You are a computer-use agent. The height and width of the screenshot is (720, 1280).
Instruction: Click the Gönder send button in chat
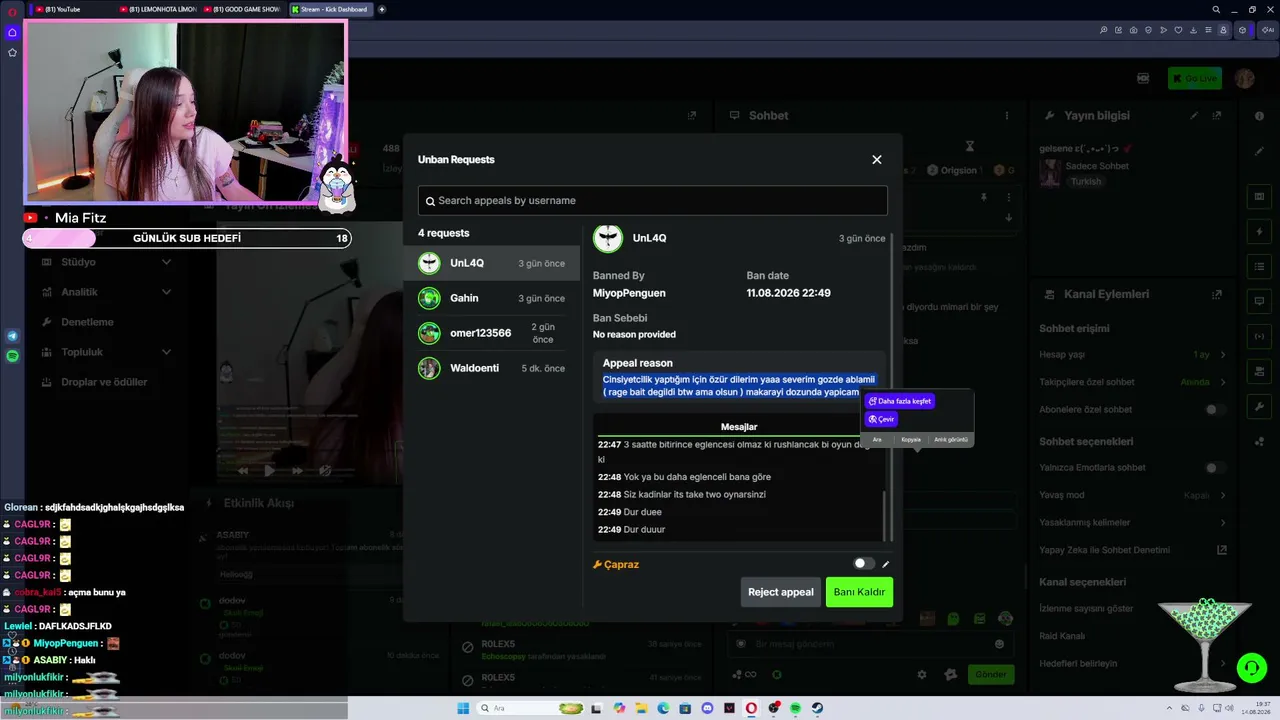[991, 674]
